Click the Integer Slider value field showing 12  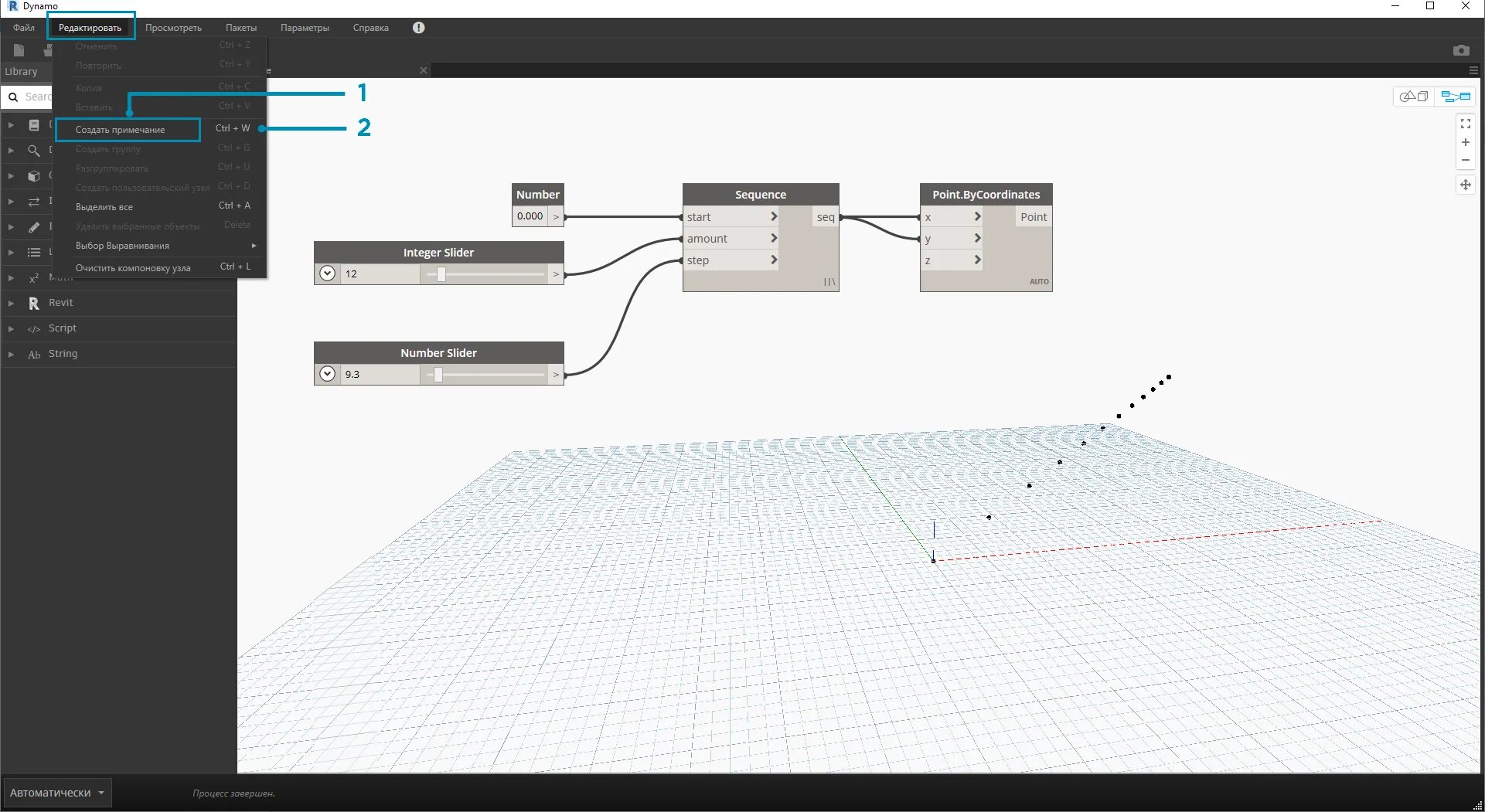(380, 274)
